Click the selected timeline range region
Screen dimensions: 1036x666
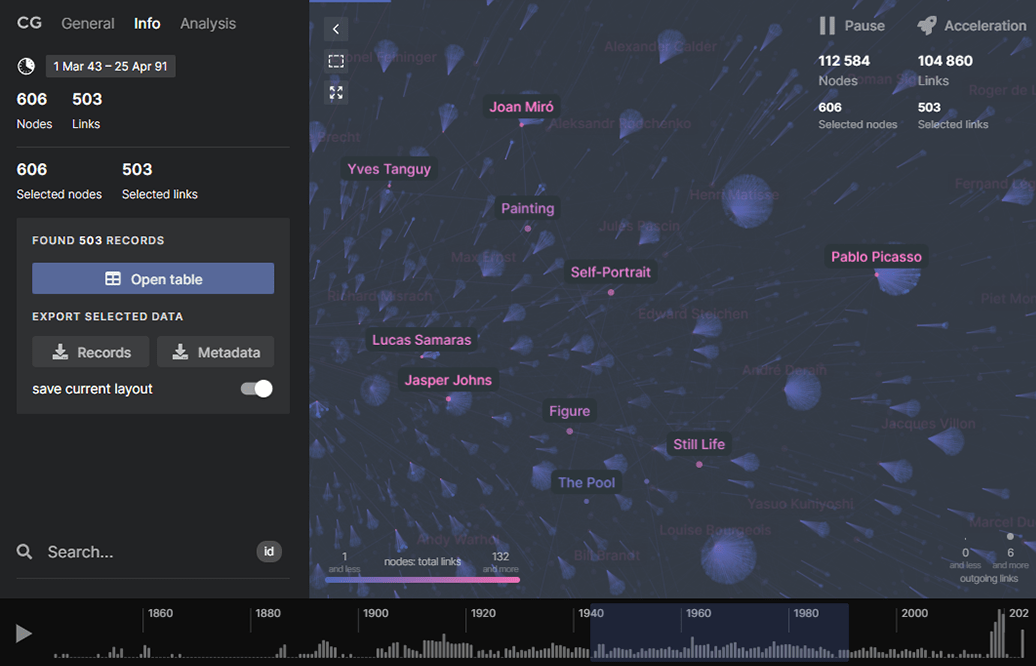[719, 632]
